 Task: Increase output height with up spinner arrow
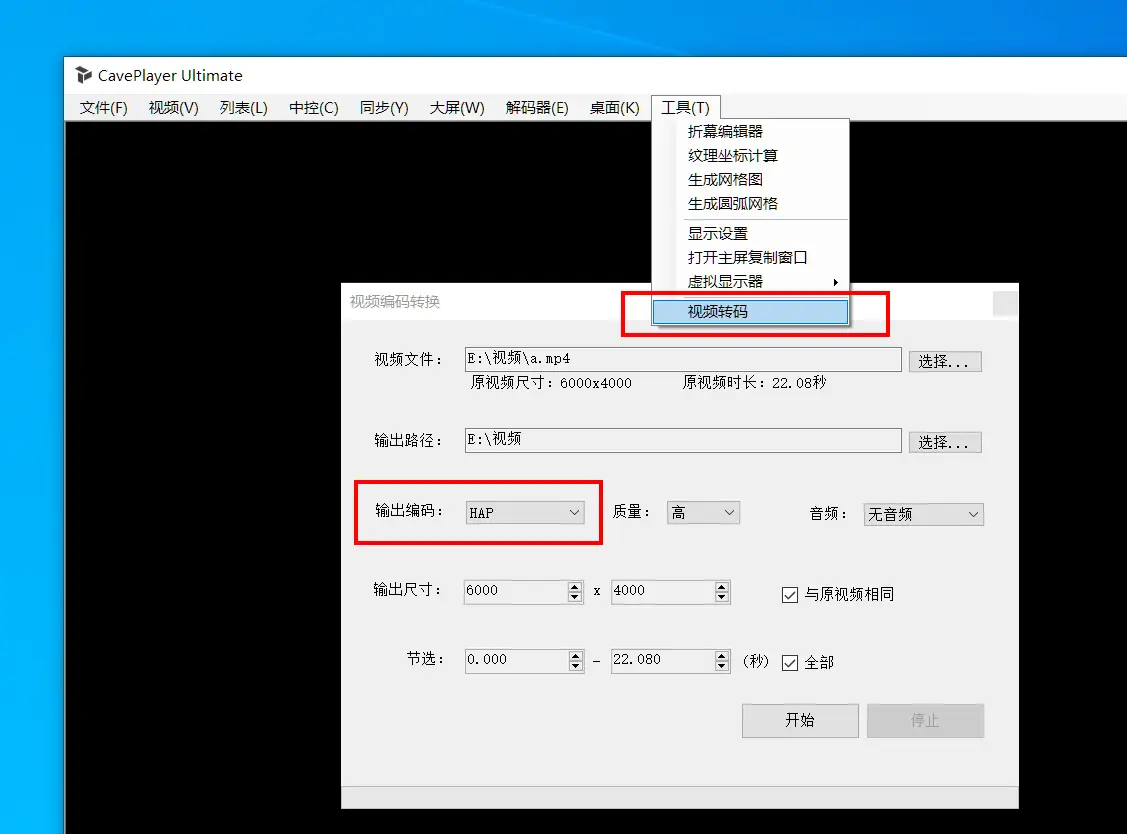722,586
